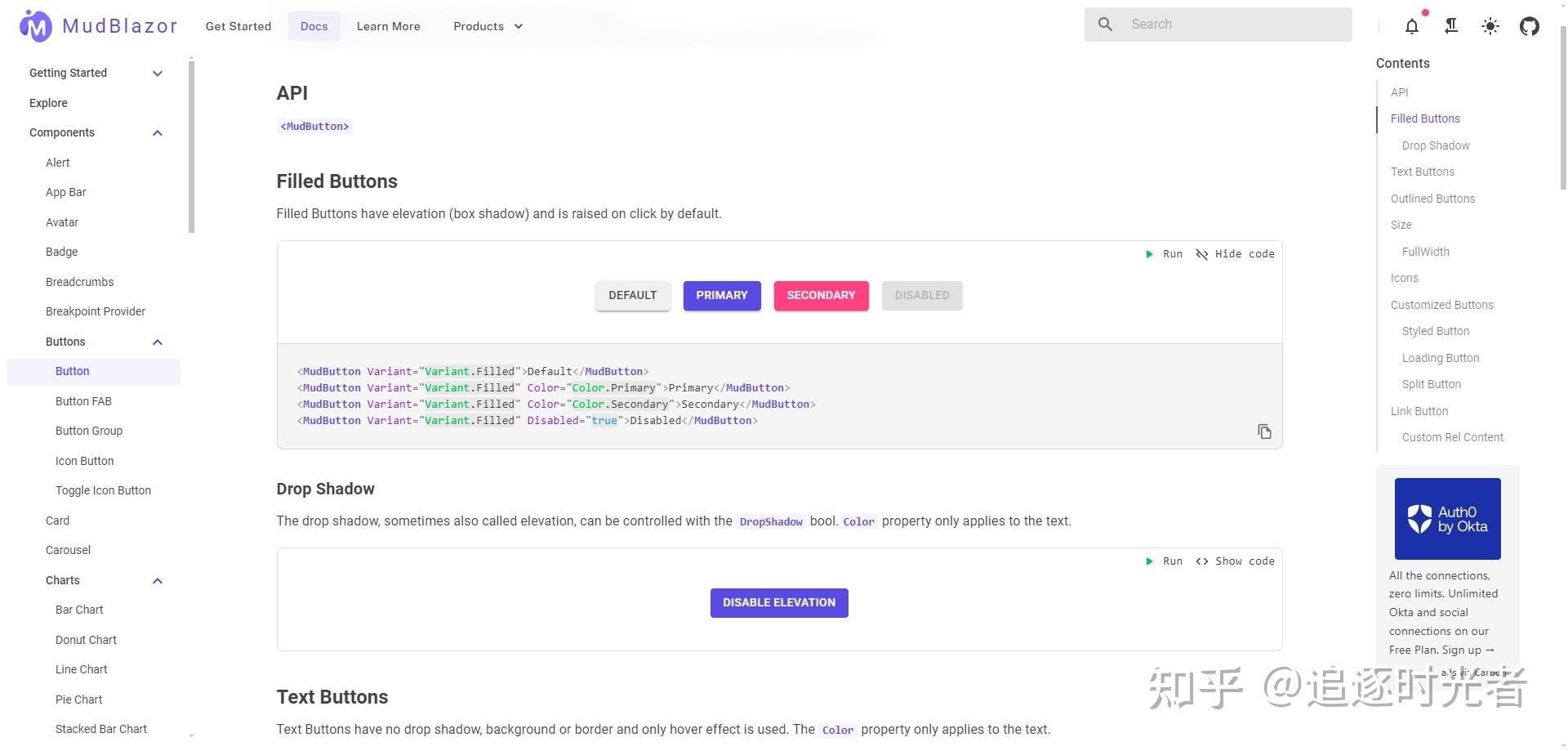Run the Drop Shadow example
Screen dimensions: 1568x751
pos(1165,561)
